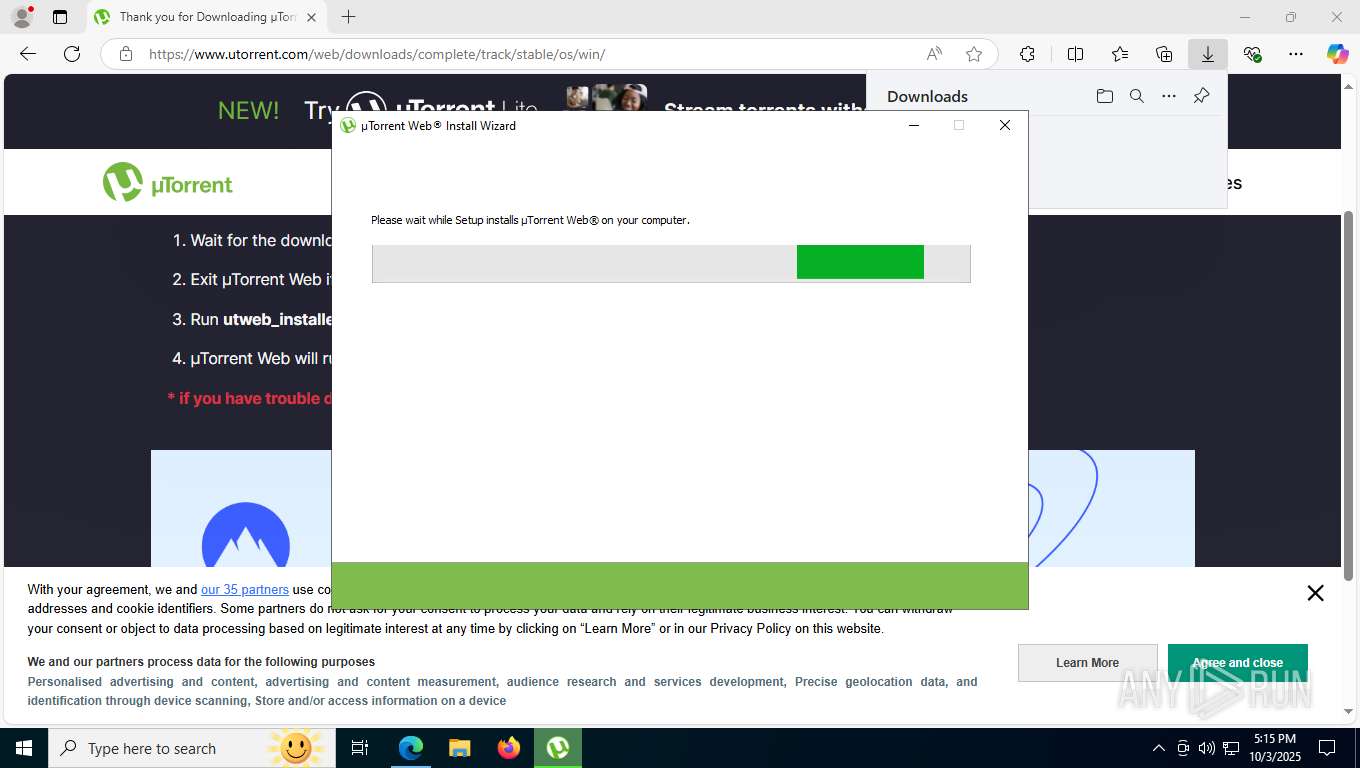Launch Copilot from Edge toolbar

pos(1337,54)
